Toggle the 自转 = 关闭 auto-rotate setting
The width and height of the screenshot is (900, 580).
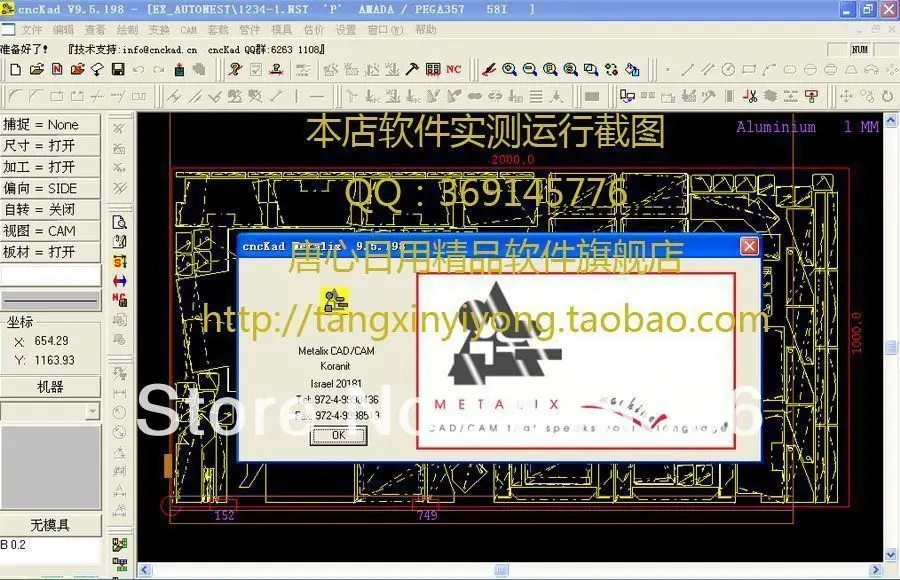(x=51, y=210)
